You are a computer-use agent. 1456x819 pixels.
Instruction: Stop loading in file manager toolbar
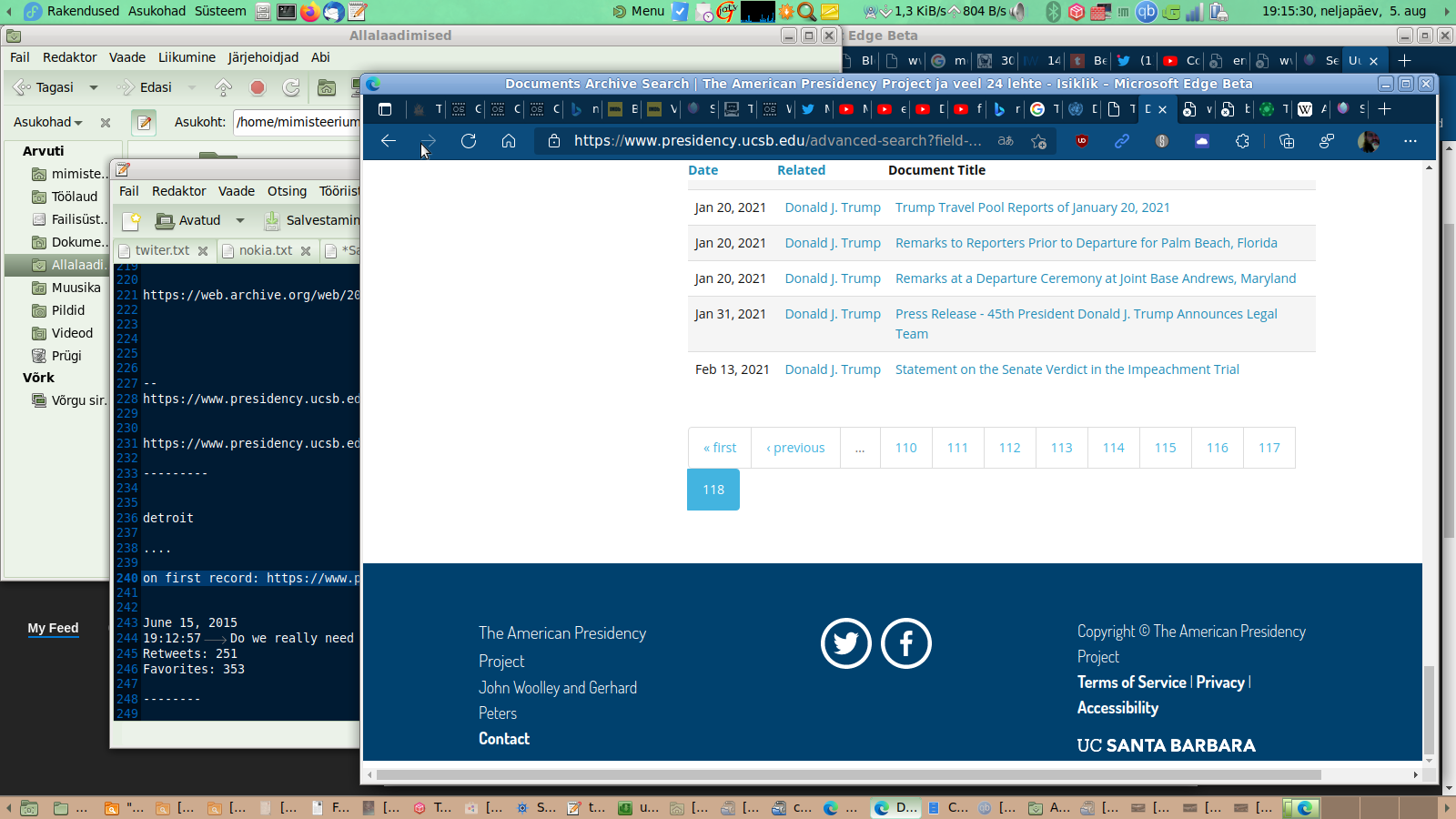(x=258, y=87)
